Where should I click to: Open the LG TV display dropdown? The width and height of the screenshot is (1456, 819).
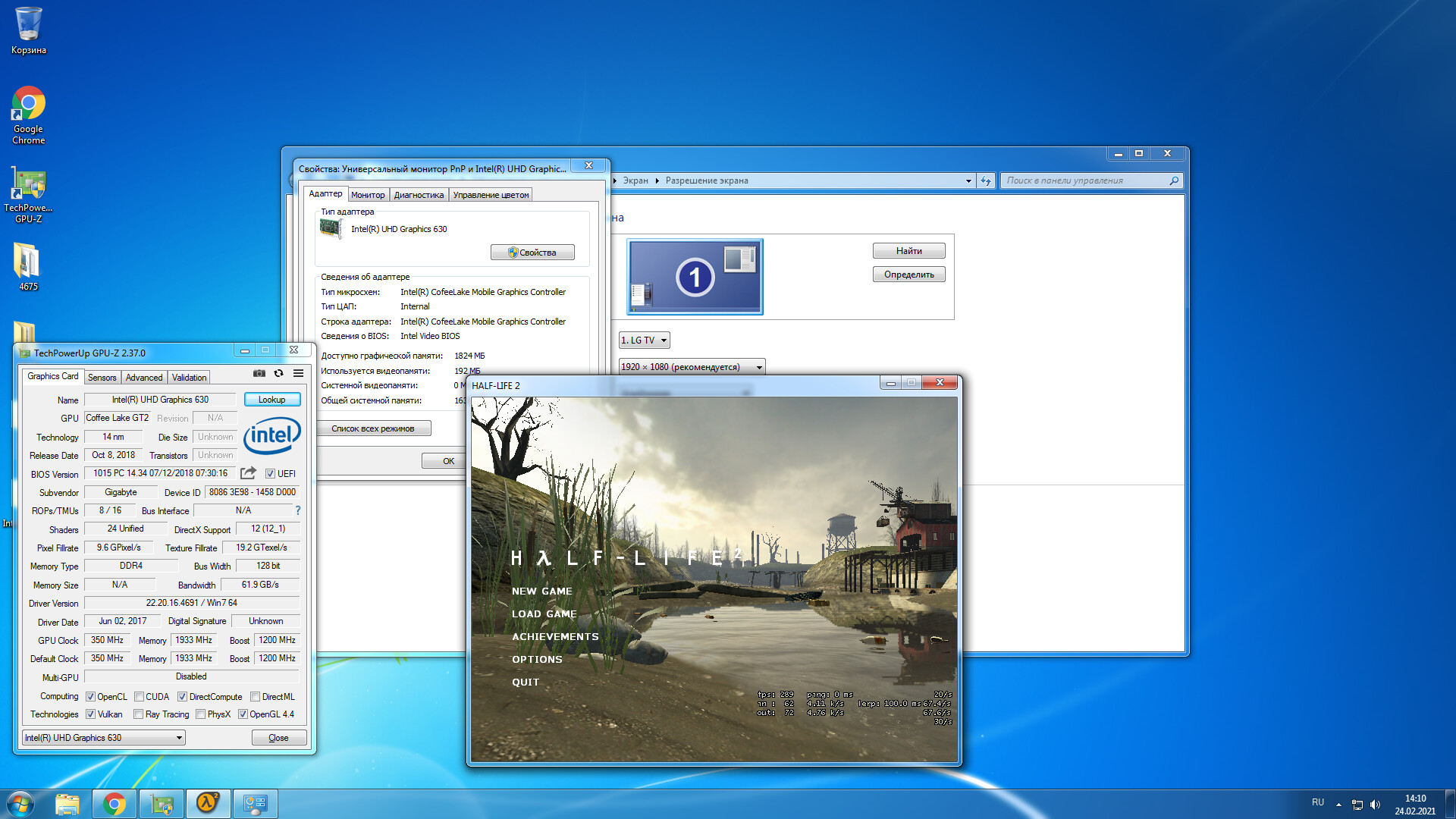(x=645, y=340)
